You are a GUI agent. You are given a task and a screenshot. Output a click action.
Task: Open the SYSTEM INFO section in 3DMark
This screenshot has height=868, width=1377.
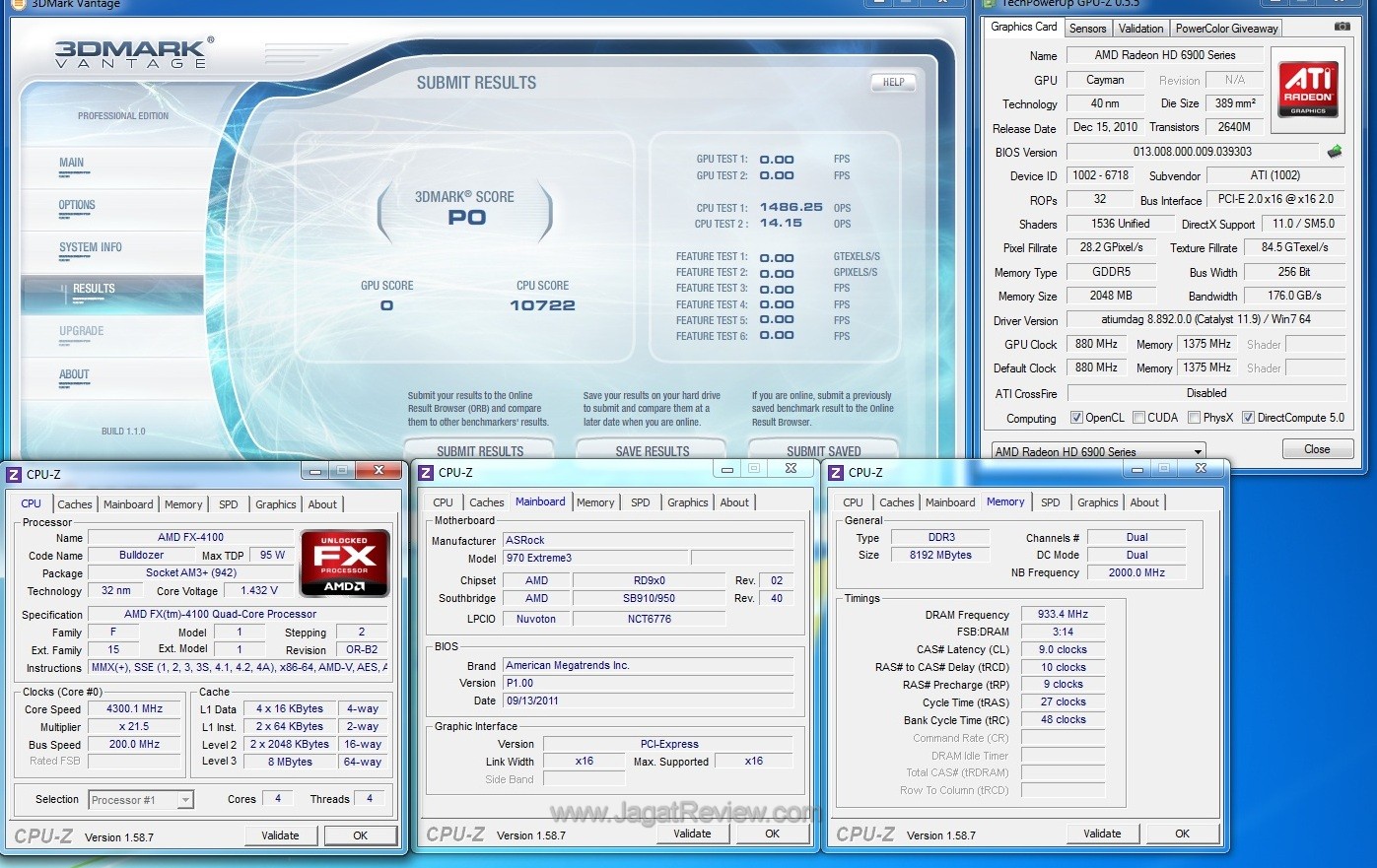pyautogui.click(x=91, y=248)
